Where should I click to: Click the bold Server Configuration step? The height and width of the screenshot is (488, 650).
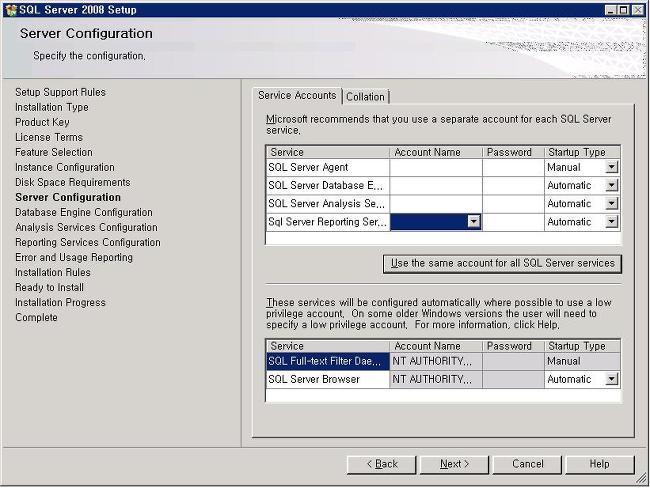coord(68,197)
